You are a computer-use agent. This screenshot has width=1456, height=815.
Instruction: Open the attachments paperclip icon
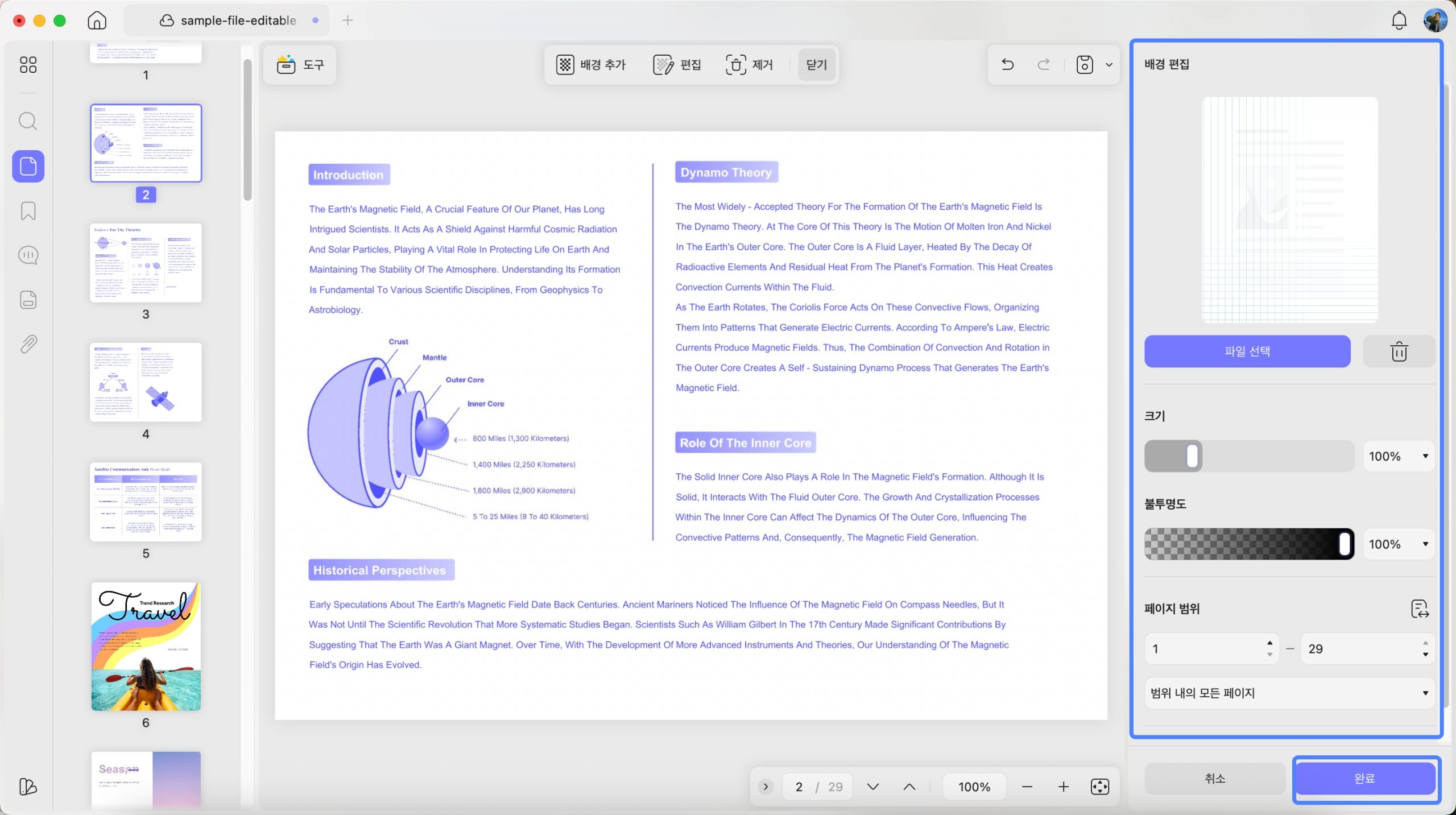tap(28, 344)
